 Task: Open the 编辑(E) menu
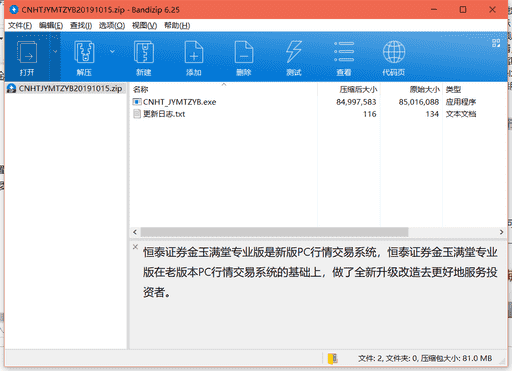coord(51,26)
